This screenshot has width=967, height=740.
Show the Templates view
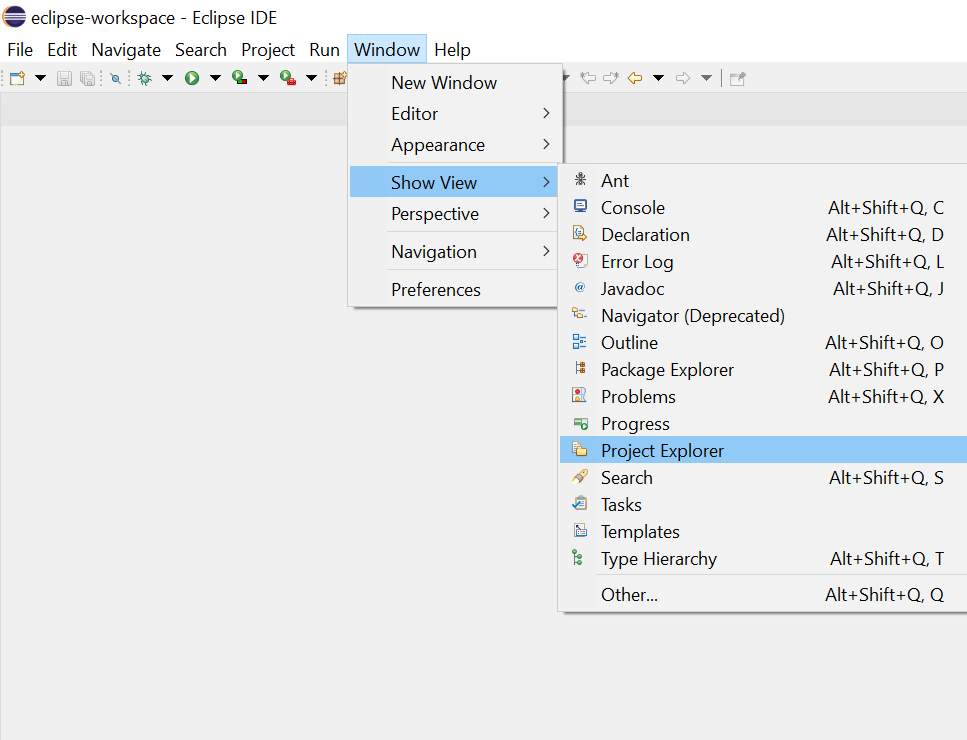(x=763, y=532)
